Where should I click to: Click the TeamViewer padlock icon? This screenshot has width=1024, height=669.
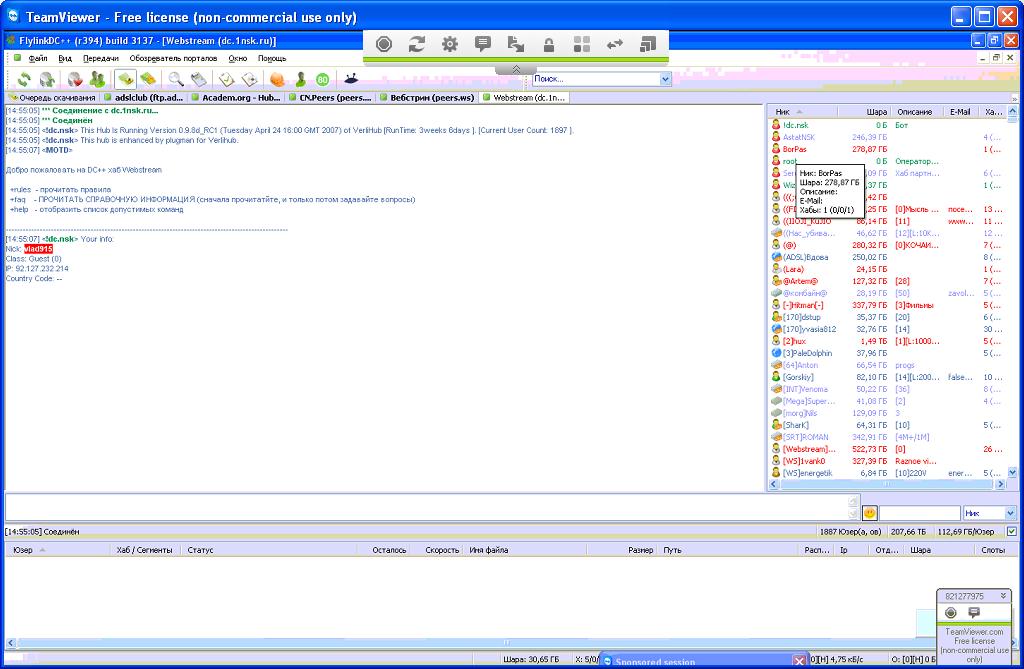click(x=549, y=44)
